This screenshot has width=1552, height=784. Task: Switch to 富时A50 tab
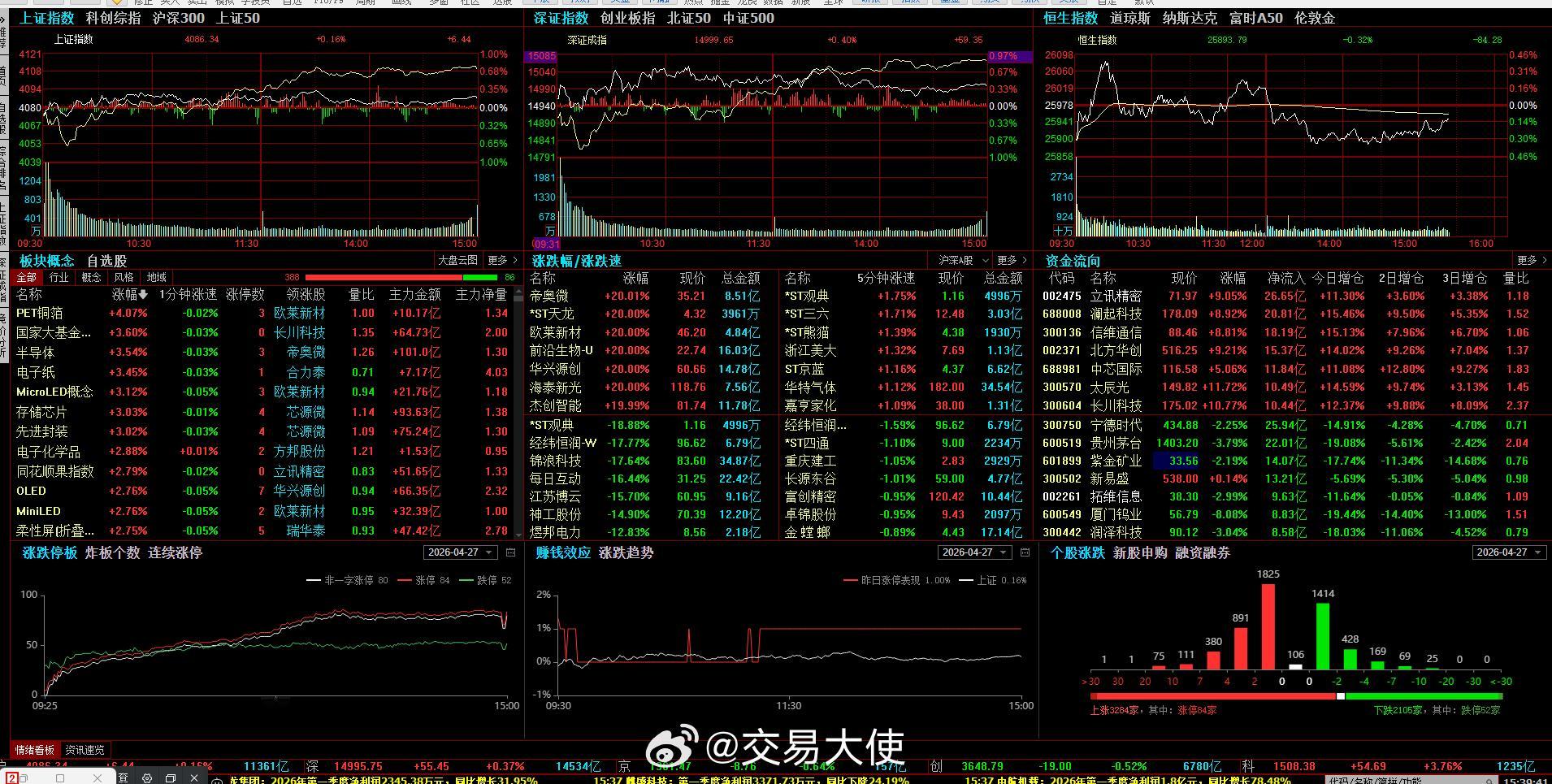(1255, 18)
